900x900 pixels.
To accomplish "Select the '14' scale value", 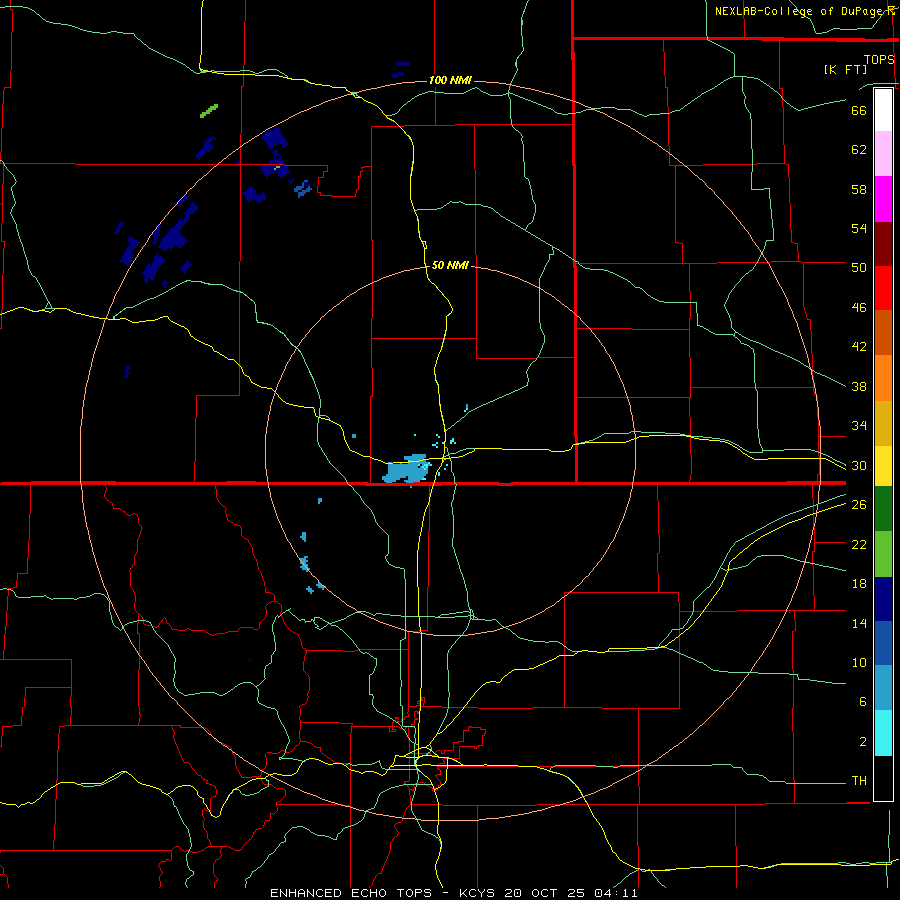I will pyautogui.click(x=859, y=623).
